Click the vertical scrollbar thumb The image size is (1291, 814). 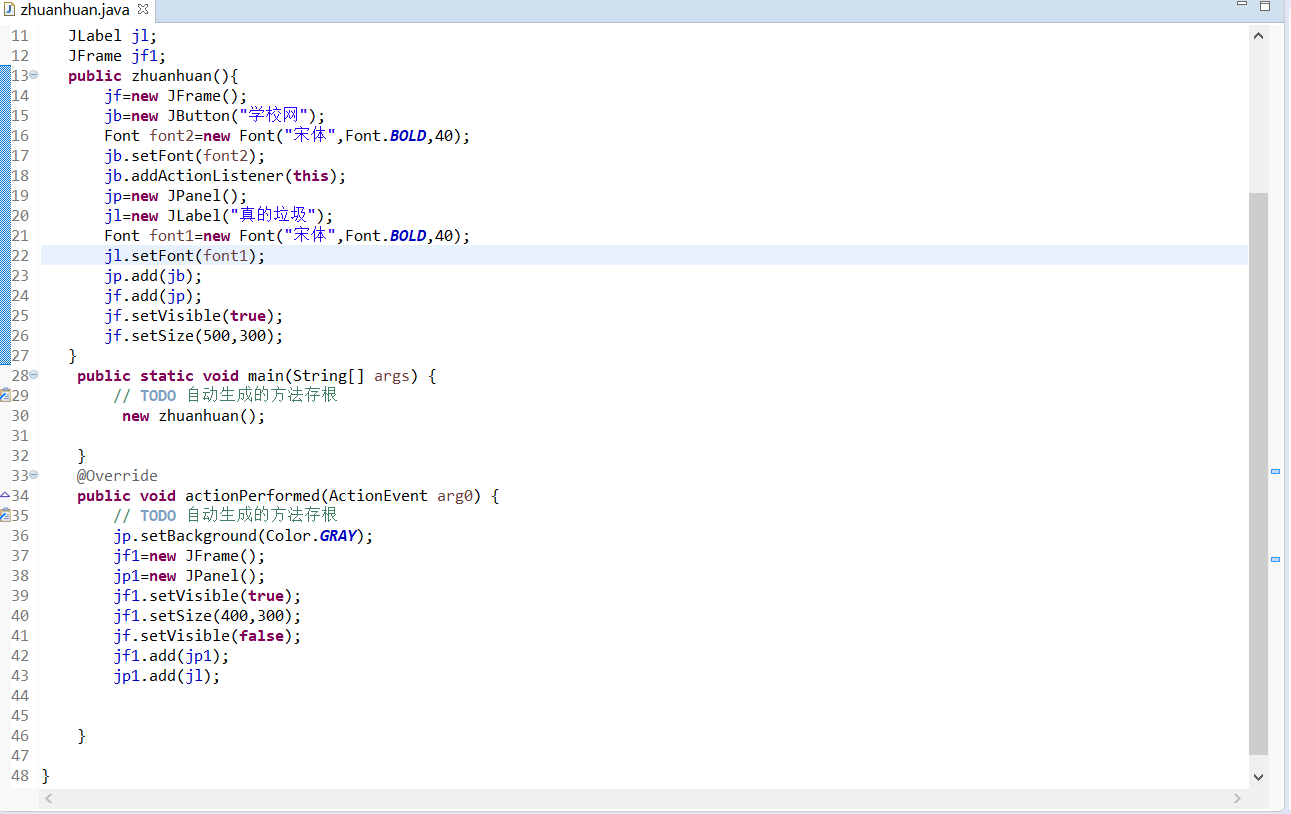tap(1258, 474)
